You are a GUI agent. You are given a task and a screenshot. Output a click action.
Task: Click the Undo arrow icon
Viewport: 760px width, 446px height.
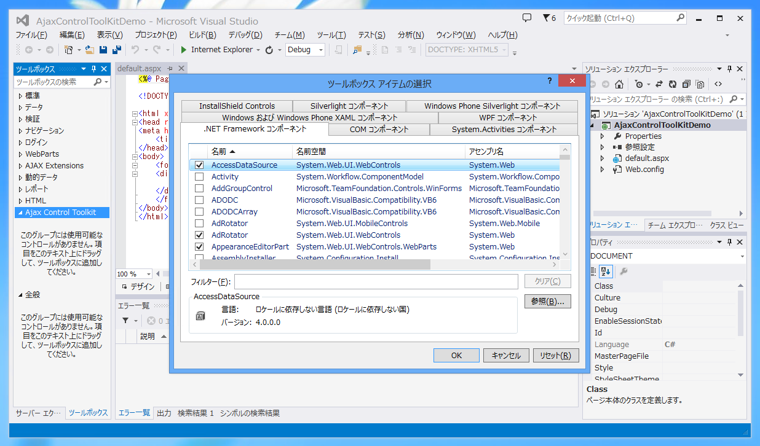pyautogui.click(x=135, y=49)
